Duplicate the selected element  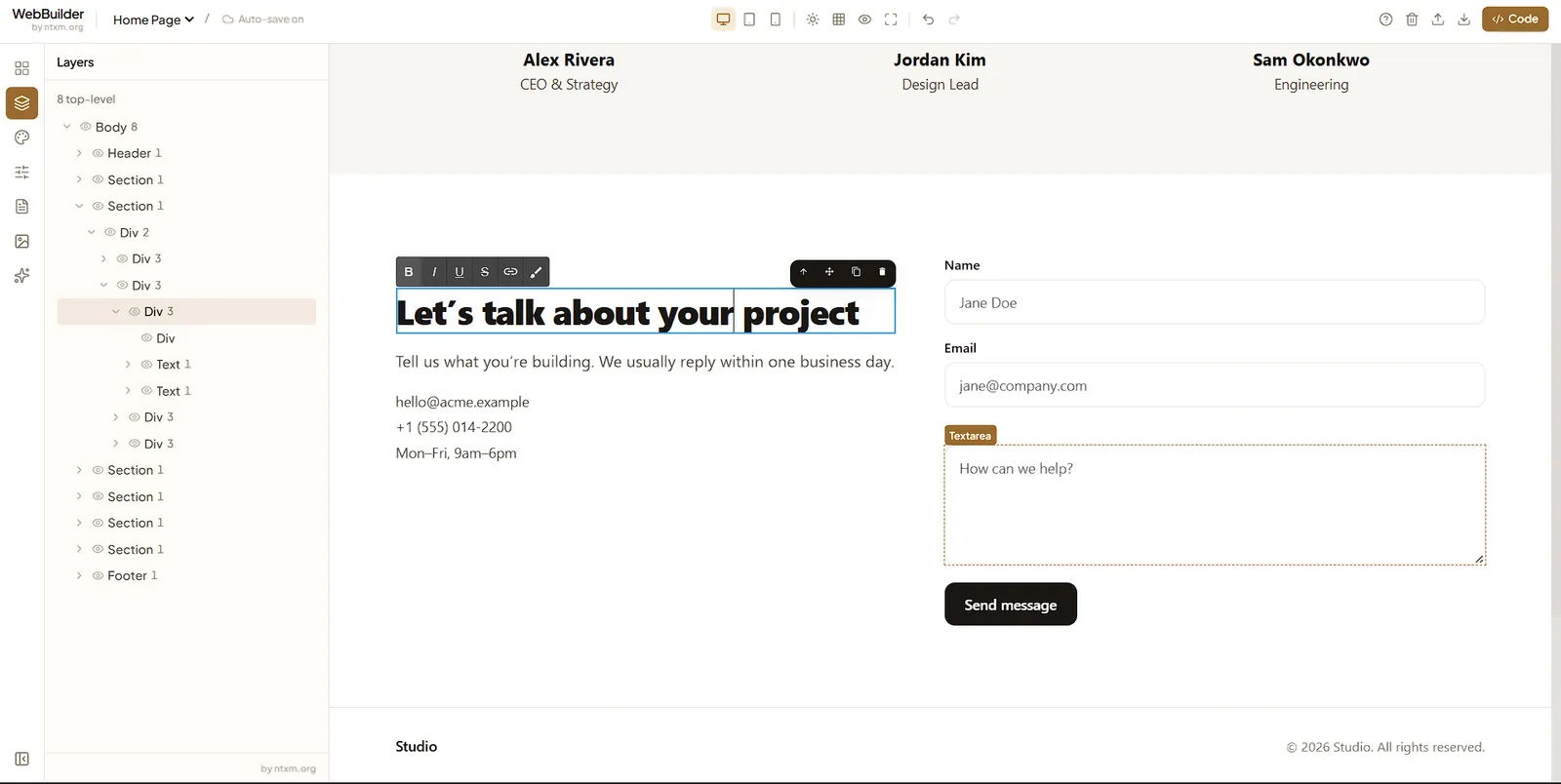tap(856, 272)
